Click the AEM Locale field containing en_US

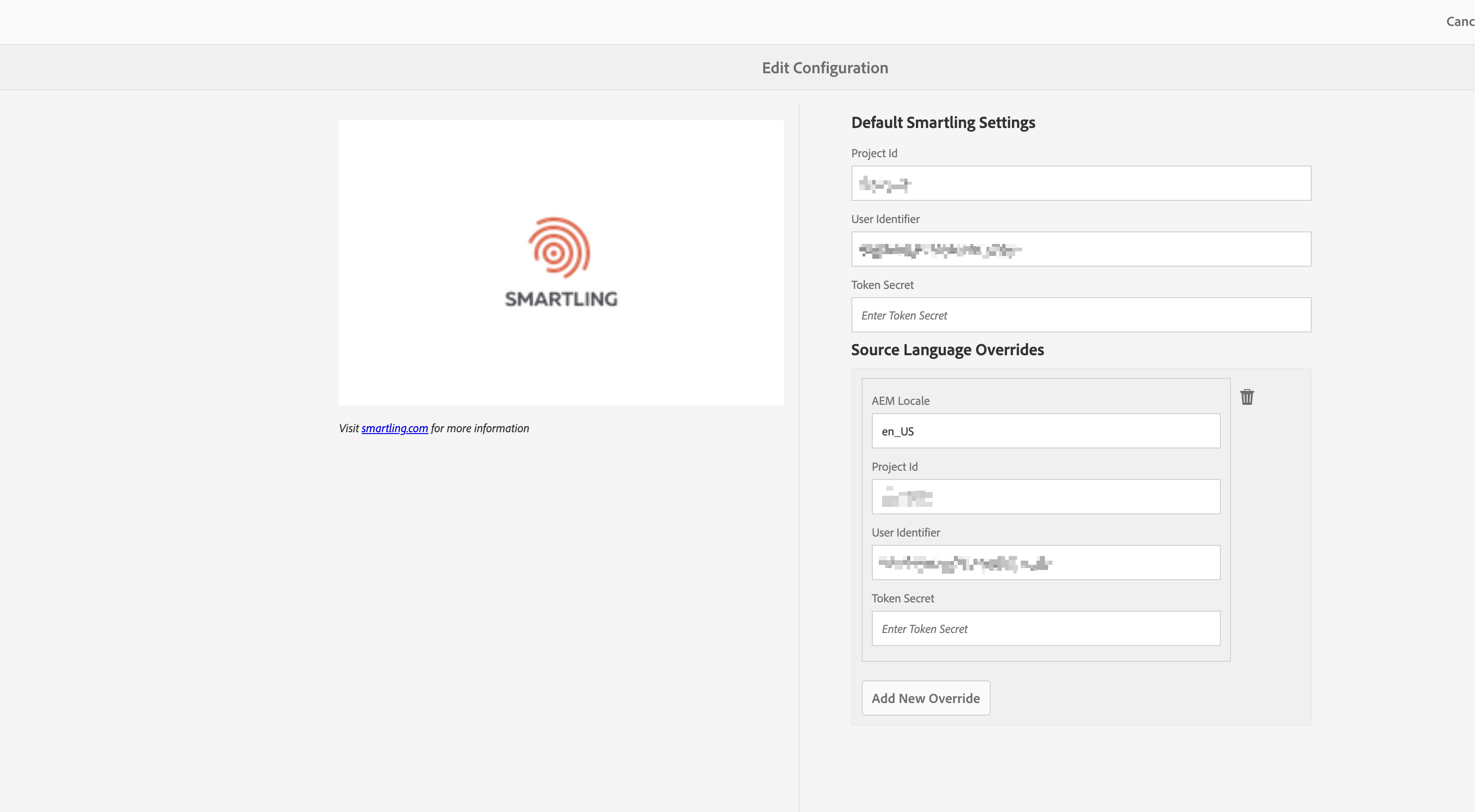tap(1045, 431)
